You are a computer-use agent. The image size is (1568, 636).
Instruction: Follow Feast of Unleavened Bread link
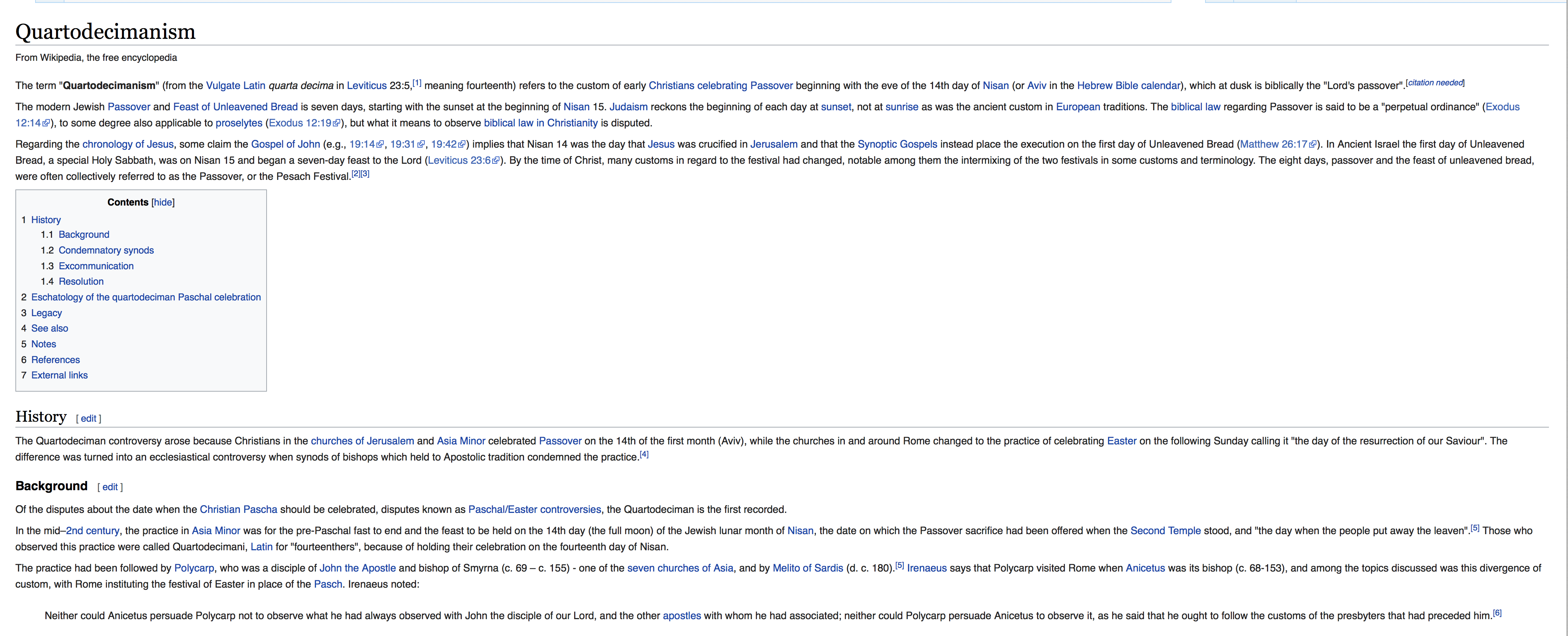tap(235, 107)
